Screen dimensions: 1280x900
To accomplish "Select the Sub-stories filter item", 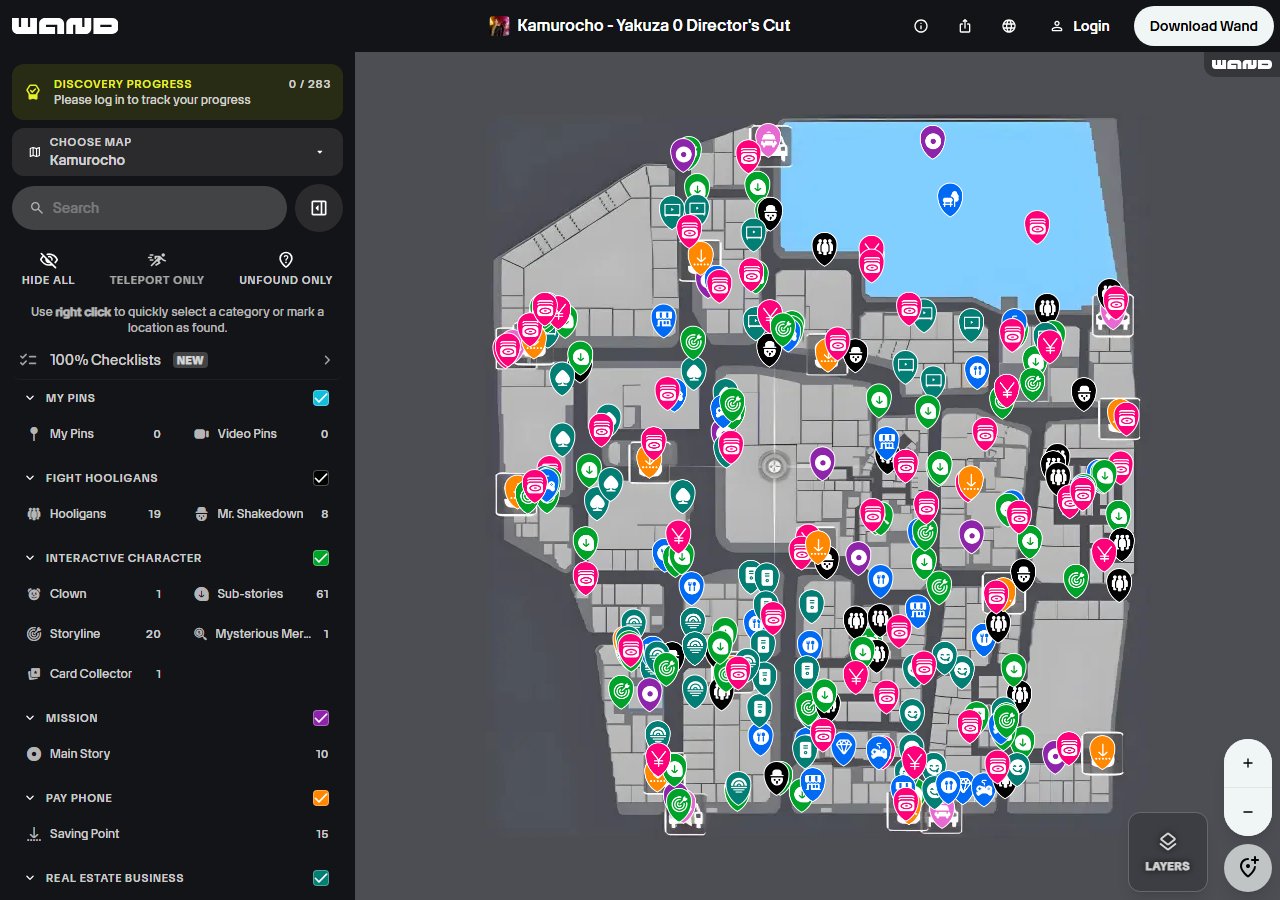I will (249, 594).
